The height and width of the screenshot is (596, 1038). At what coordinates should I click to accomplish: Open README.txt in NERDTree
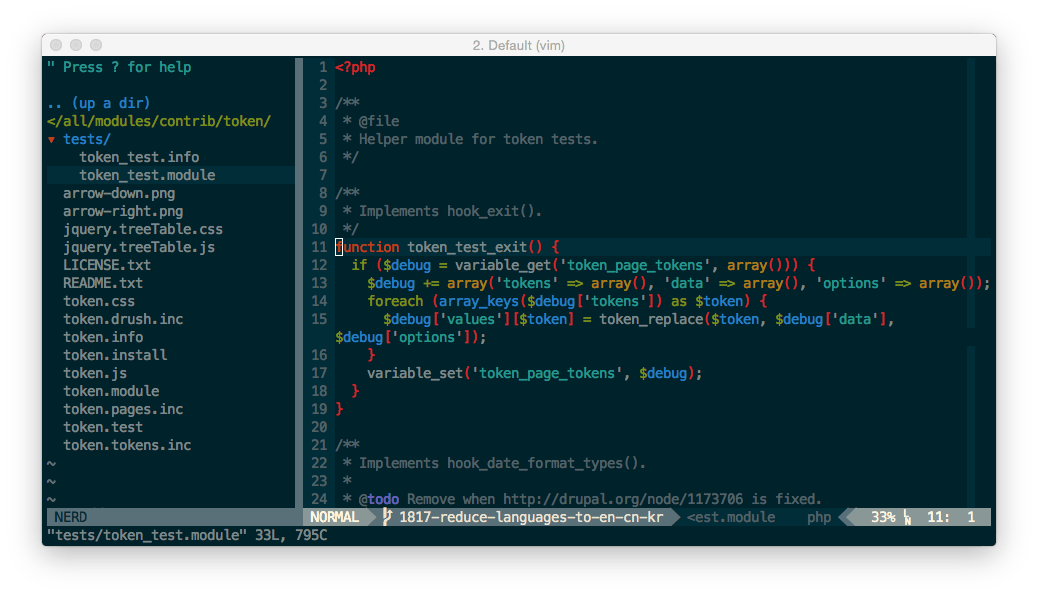point(103,283)
